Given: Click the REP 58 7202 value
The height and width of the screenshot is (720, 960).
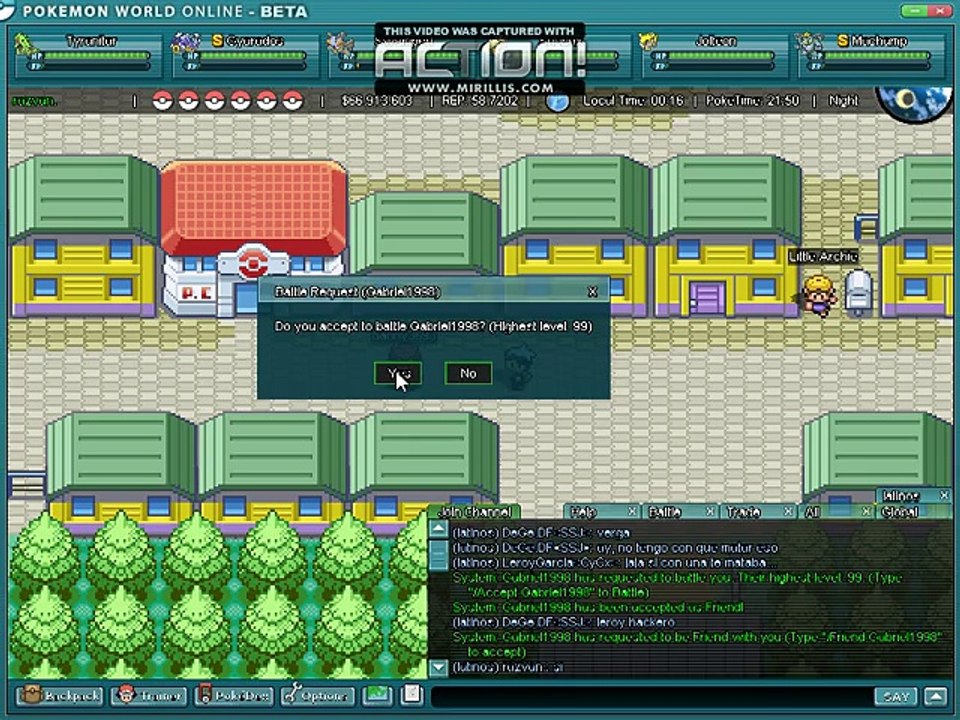Looking at the screenshot, I should tap(480, 100).
